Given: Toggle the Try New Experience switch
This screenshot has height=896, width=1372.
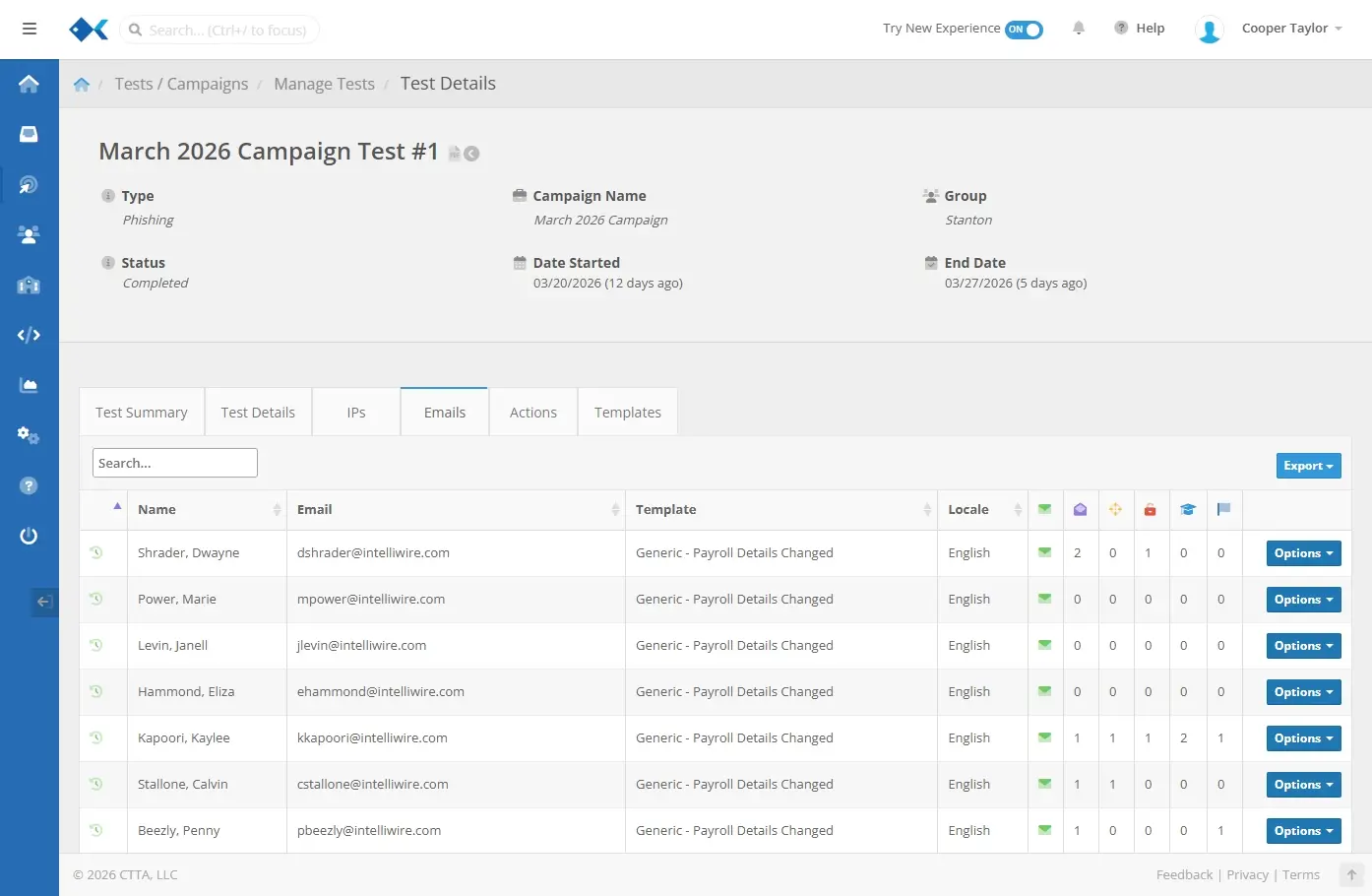Looking at the screenshot, I should 1024,30.
